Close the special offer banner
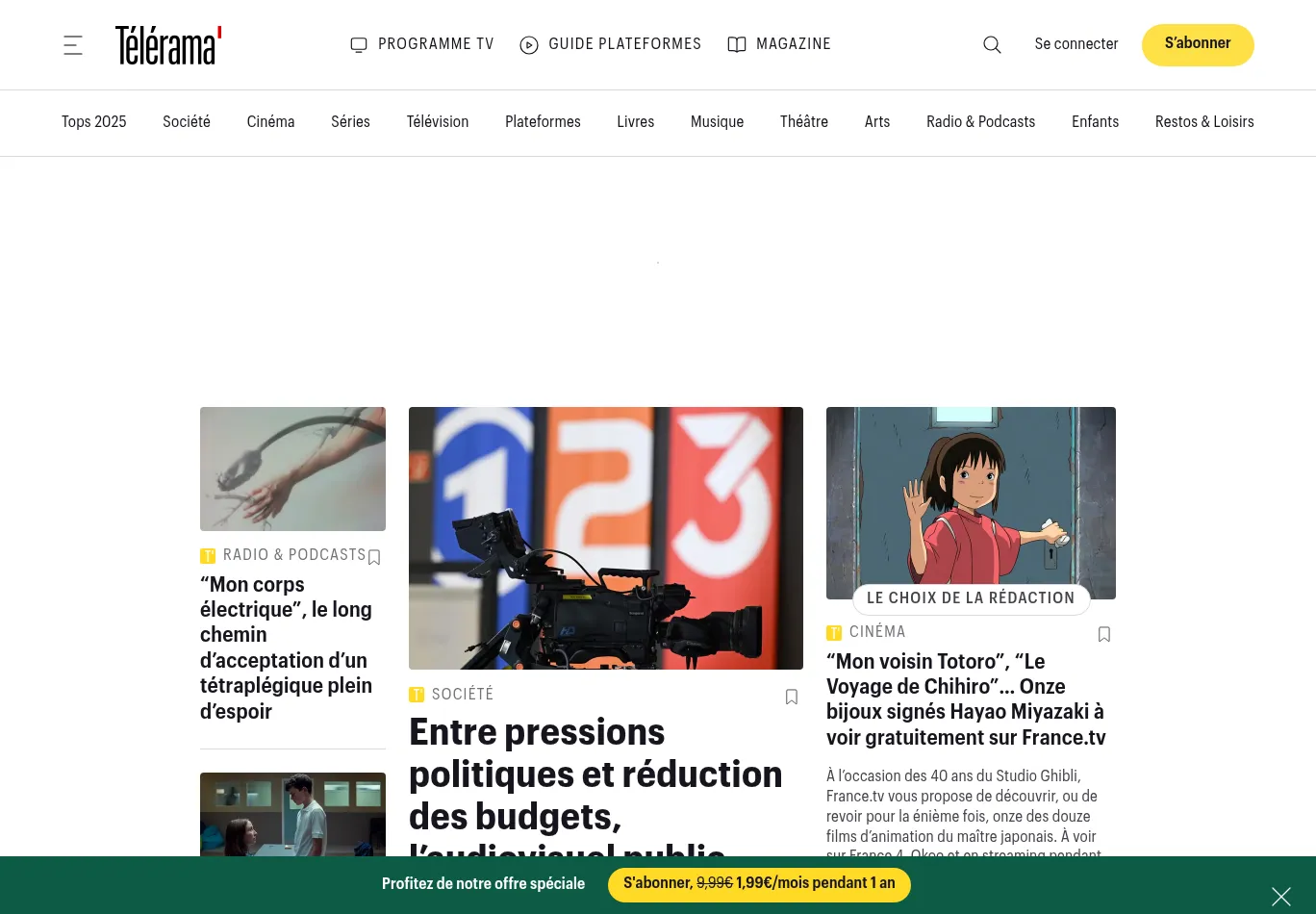 1281,897
